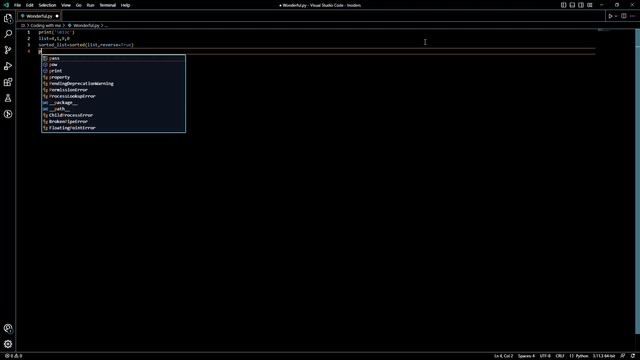The image size is (640, 360).
Task: Open the Manage gear icon
Action: (8, 344)
